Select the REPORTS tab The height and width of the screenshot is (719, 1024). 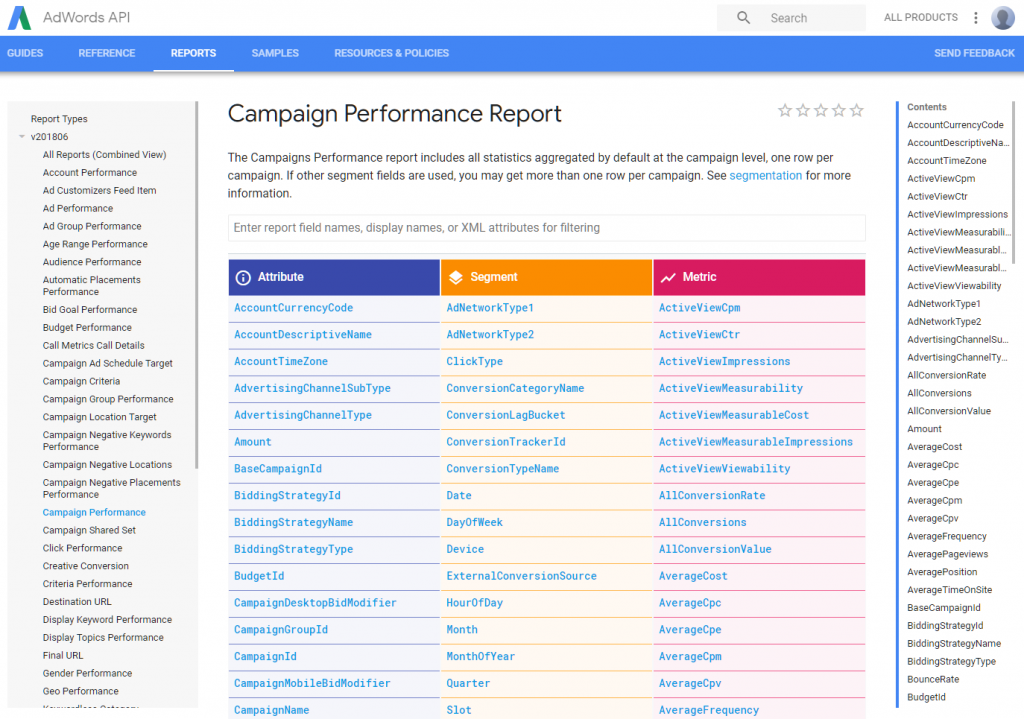(x=193, y=53)
